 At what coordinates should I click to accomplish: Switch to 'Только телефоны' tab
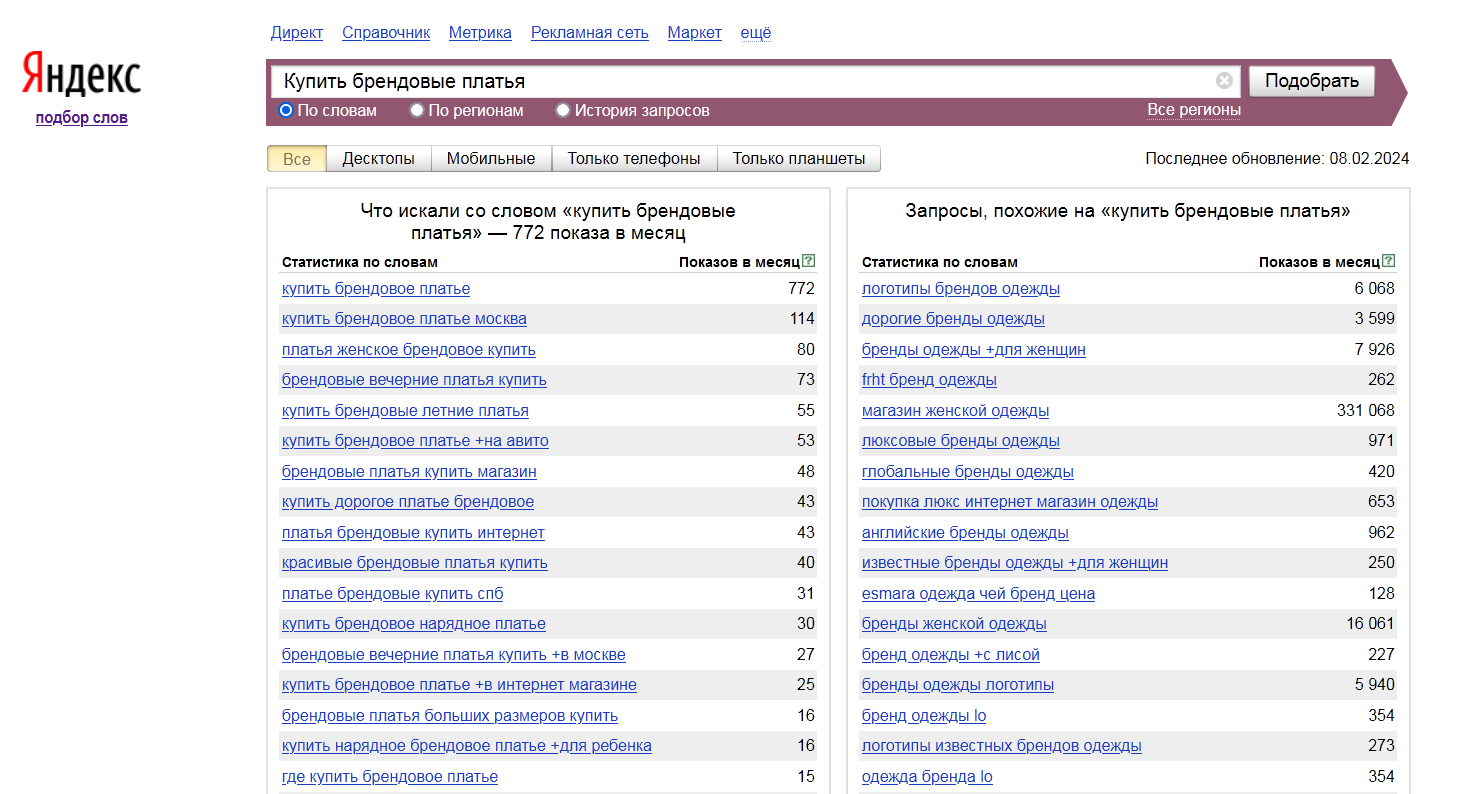pyautogui.click(x=634, y=158)
